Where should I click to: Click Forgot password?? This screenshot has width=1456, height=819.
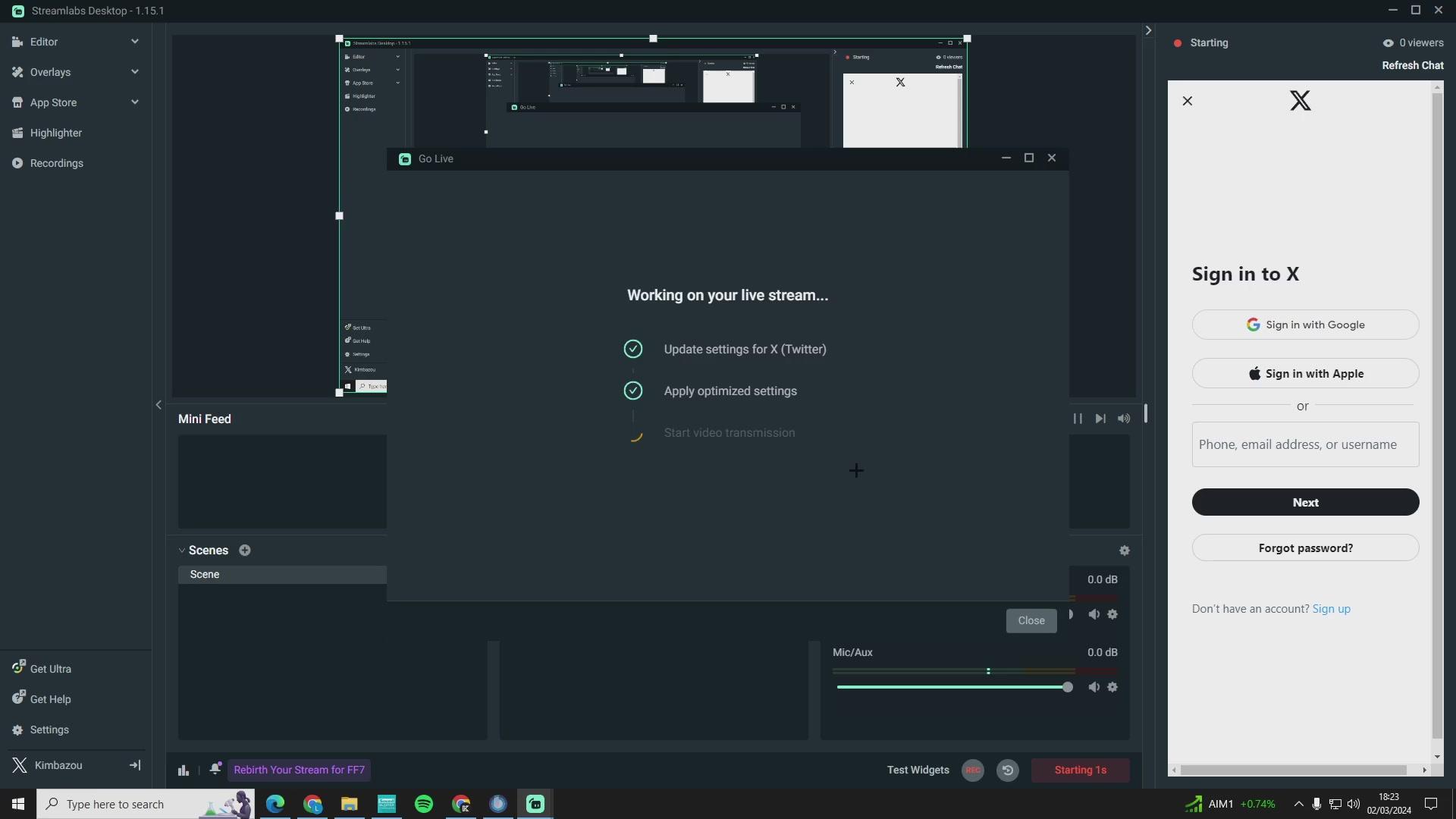1305,548
